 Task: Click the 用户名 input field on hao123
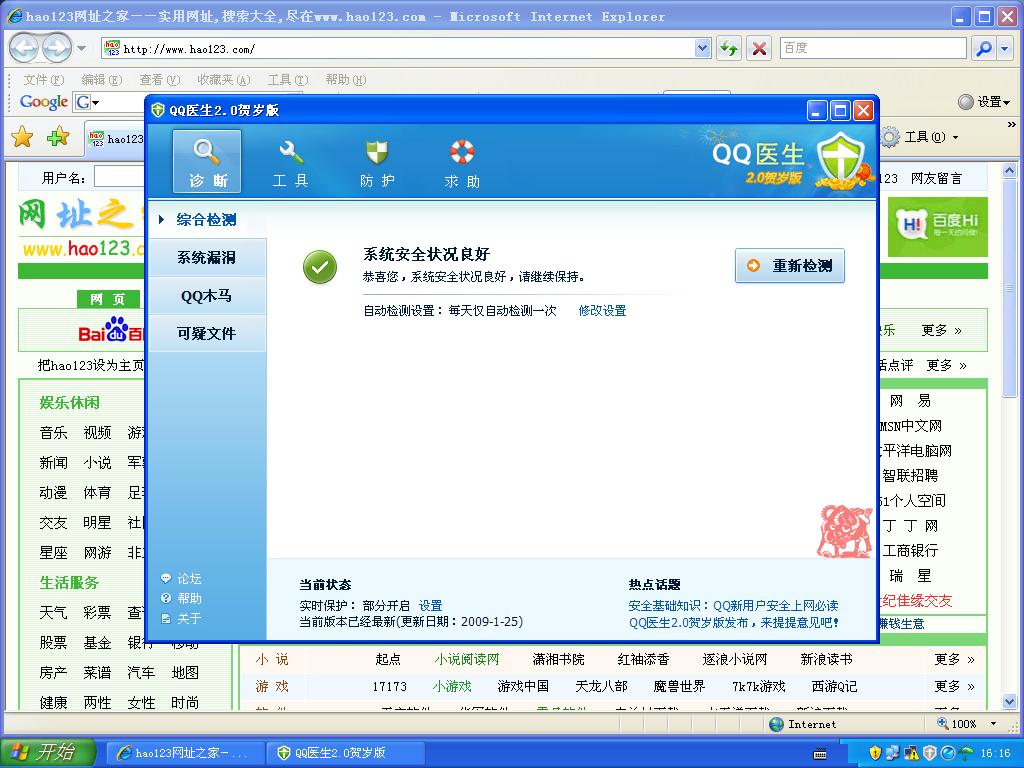tap(119, 177)
